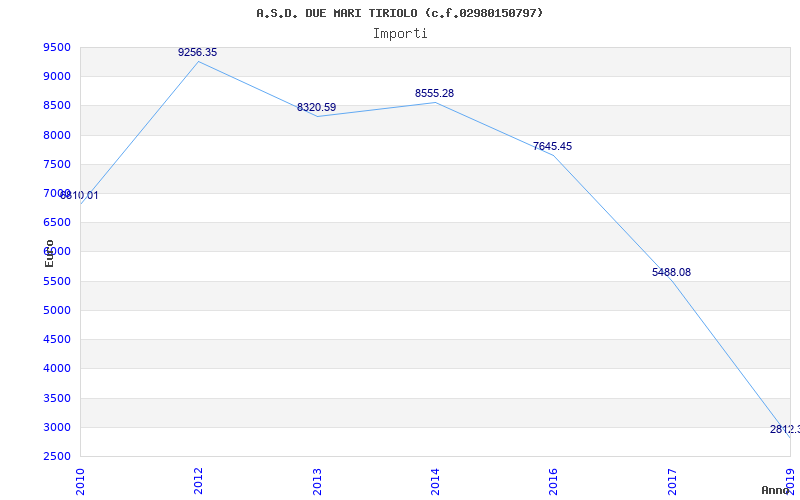The image size is (800, 500).
Task: Click y-axis value 3000
Action: (x=57, y=427)
